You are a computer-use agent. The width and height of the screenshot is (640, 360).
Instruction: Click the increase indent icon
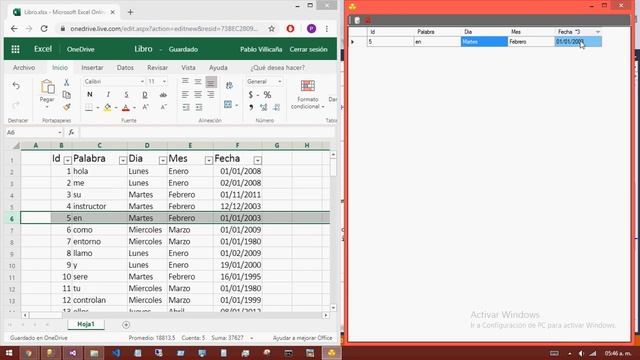click(x=199, y=107)
